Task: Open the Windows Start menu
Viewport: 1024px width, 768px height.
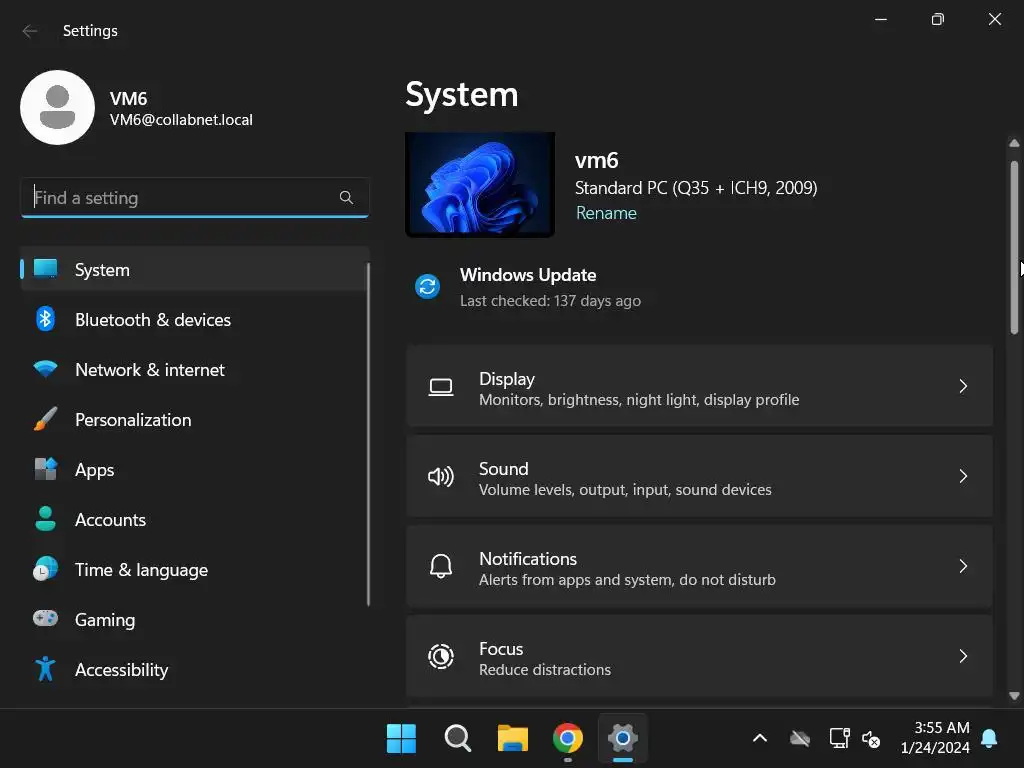Action: pos(401,739)
